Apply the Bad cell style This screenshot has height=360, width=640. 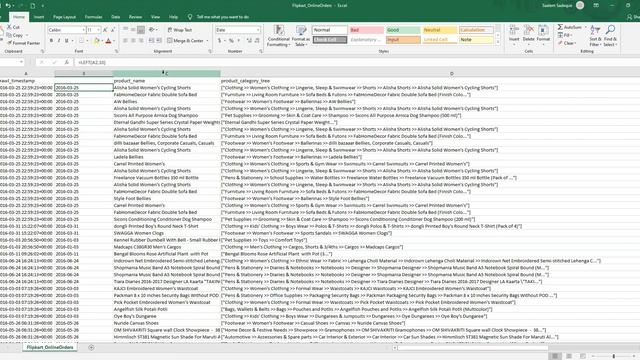(x=367, y=30)
